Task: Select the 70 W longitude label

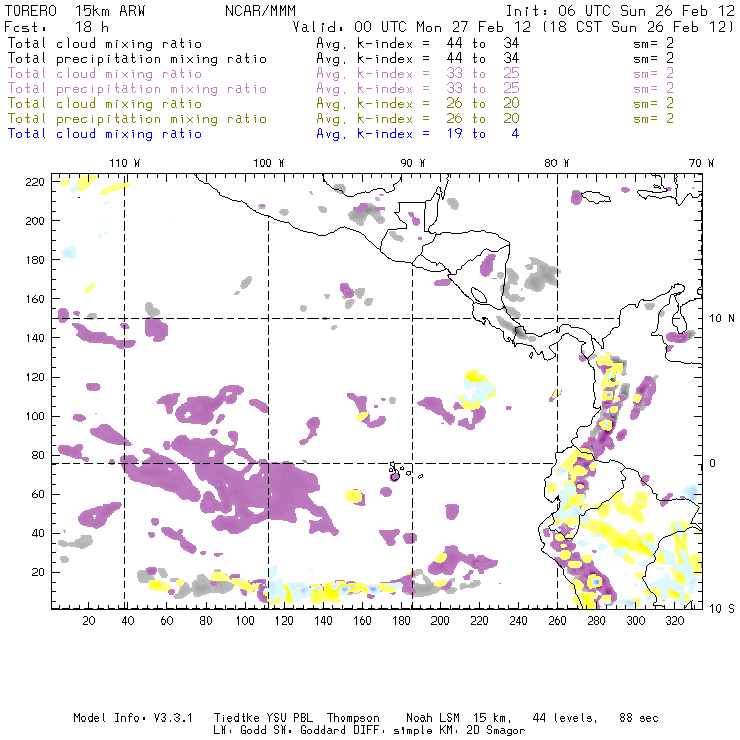Action: click(x=703, y=163)
